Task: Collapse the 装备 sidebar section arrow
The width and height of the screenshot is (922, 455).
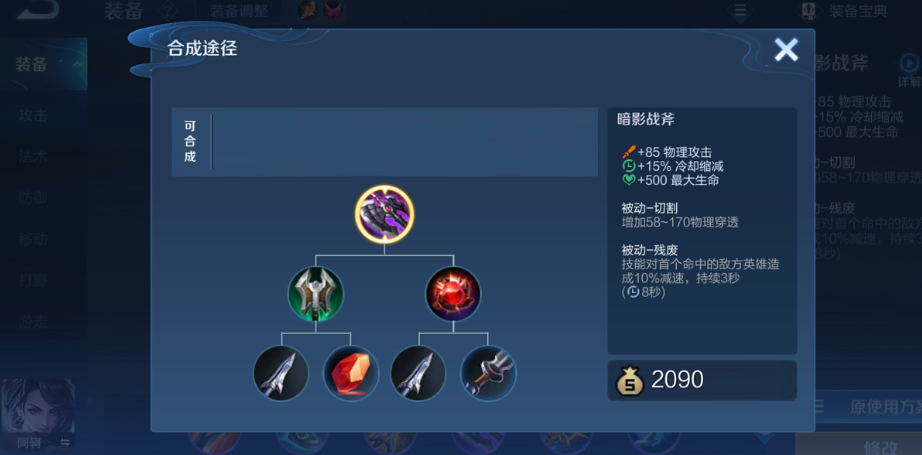Action: pos(76,64)
